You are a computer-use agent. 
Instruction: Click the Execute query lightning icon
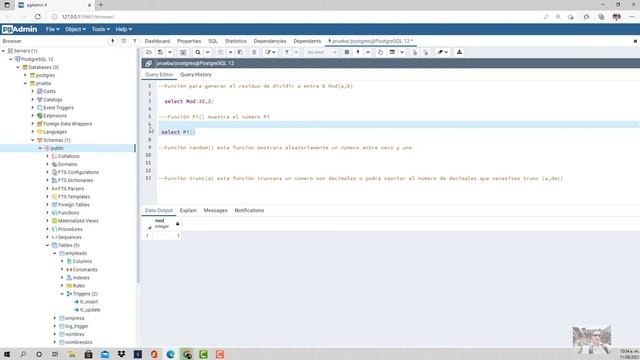click(358, 52)
